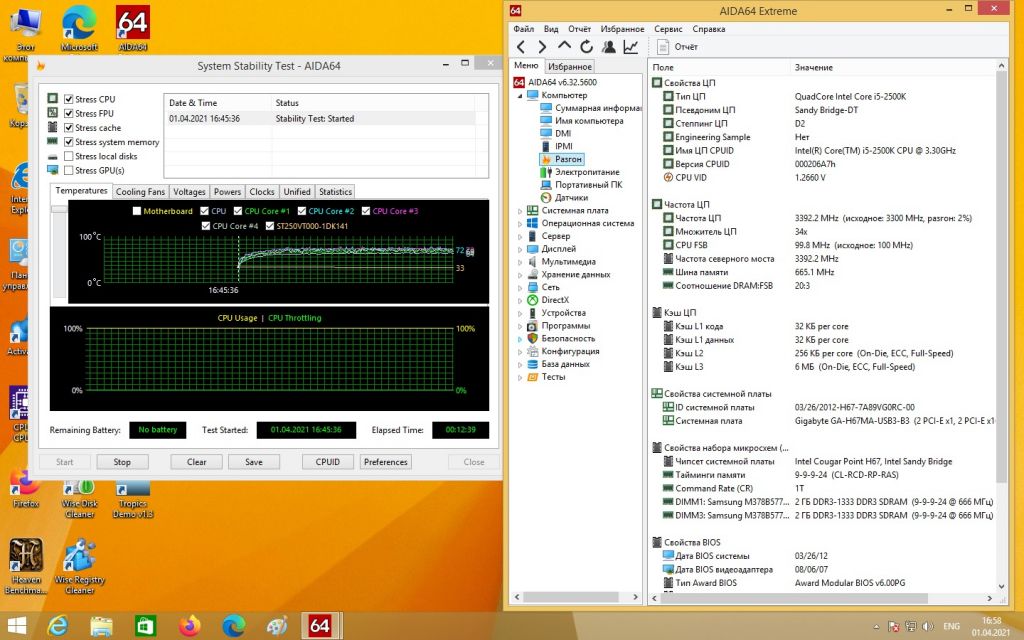Open the Справка menu in AIDA64
1024x640 pixels.
[x=709, y=29]
